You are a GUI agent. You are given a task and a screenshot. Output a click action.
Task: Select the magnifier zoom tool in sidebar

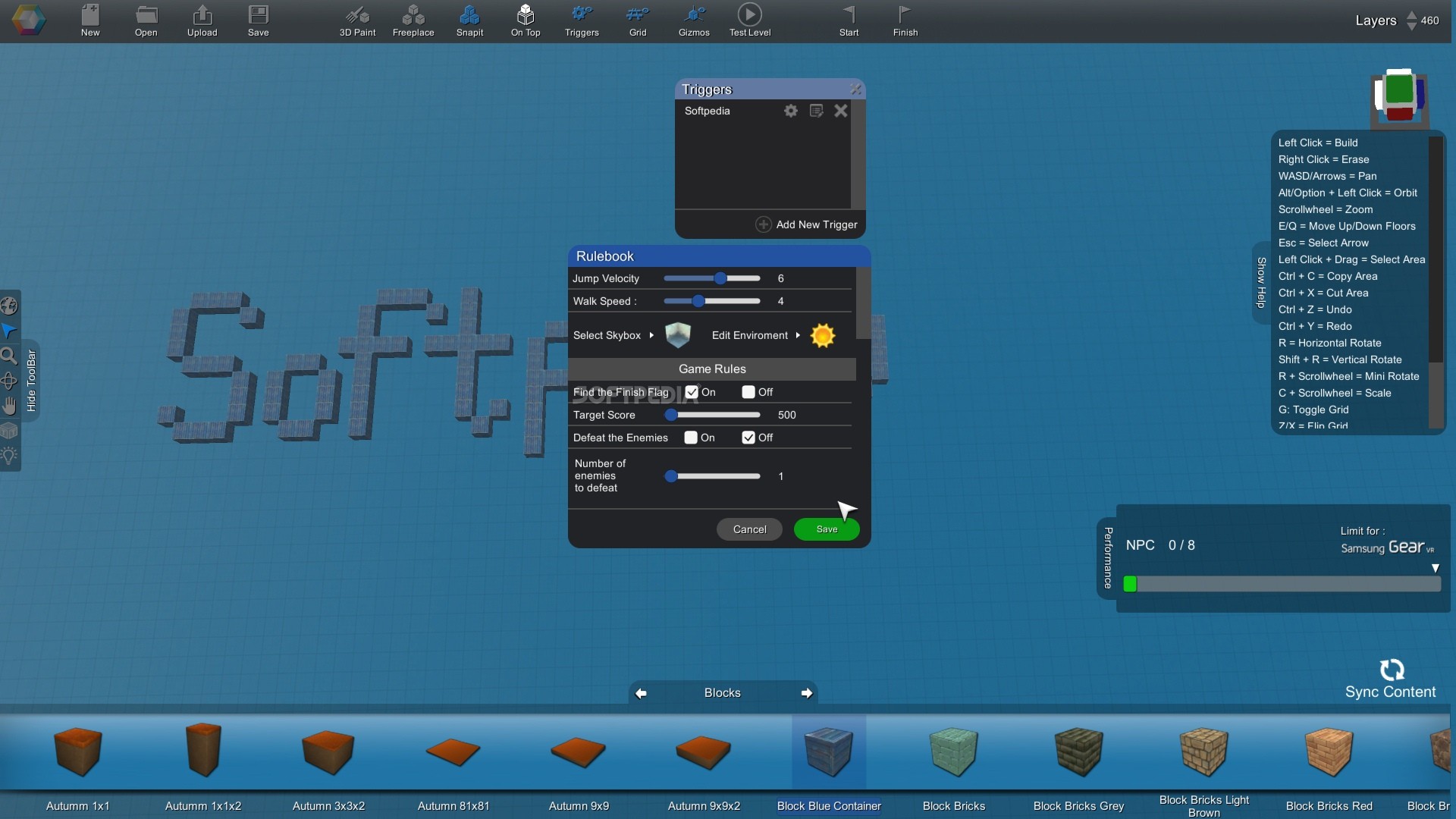coord(9,356)
